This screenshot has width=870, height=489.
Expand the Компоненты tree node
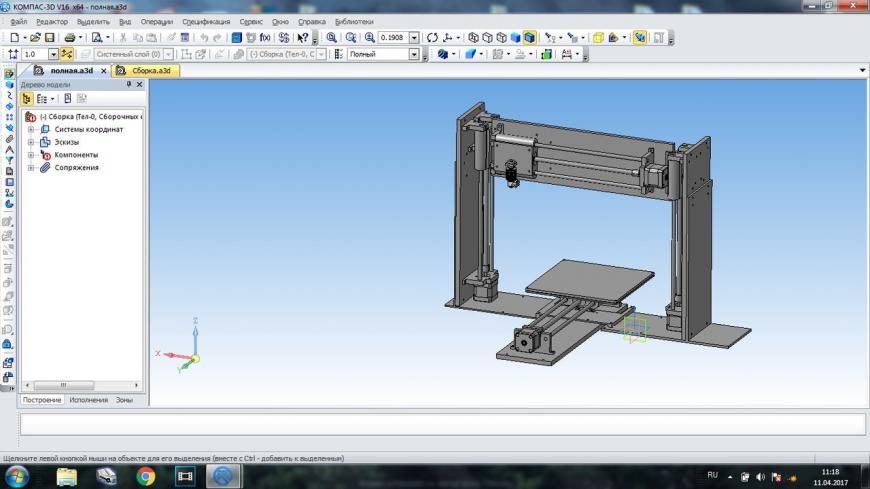pos(31,155)
